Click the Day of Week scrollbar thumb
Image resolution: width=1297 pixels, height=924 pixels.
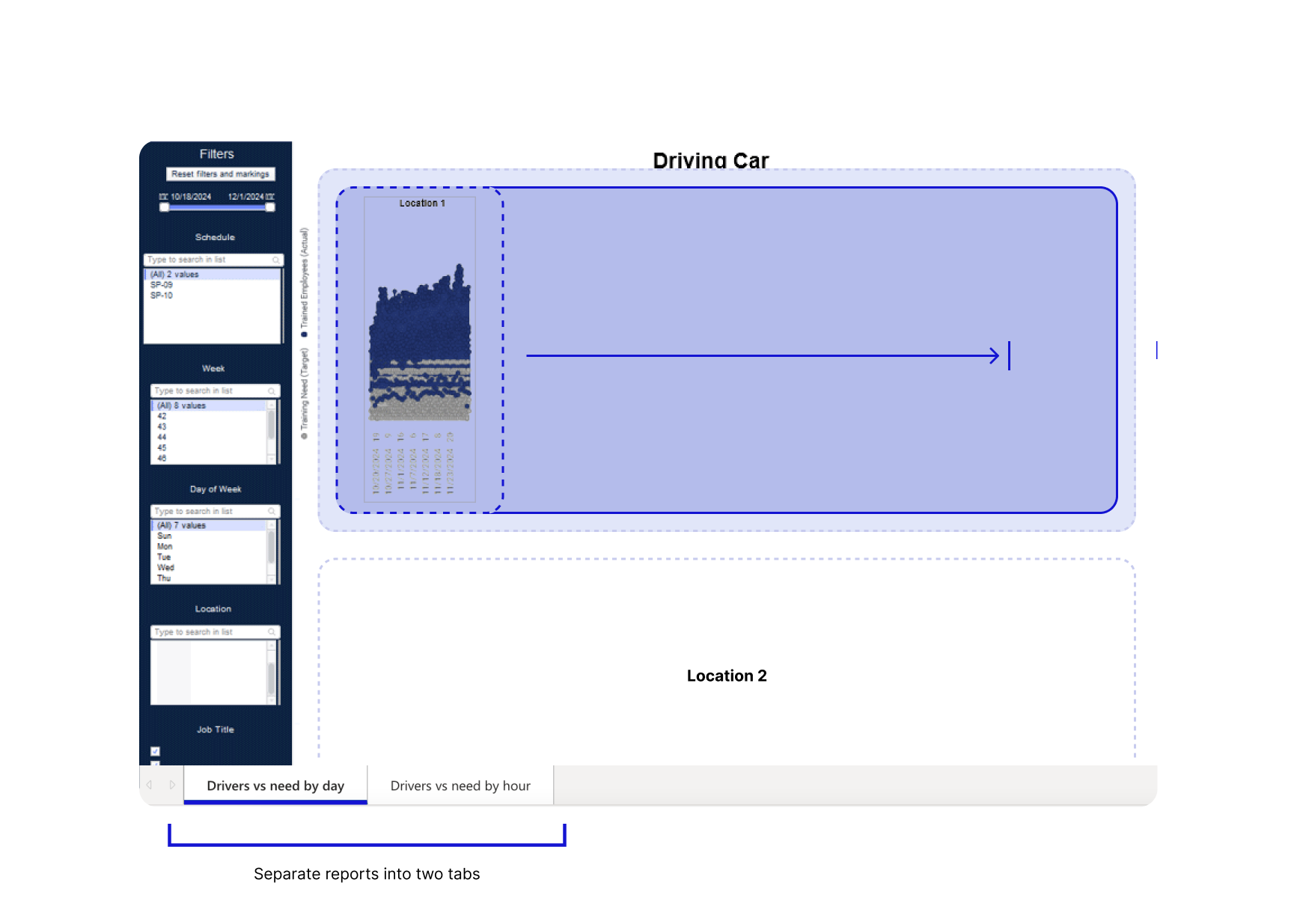pyautogui.click(x=271, y=547)
